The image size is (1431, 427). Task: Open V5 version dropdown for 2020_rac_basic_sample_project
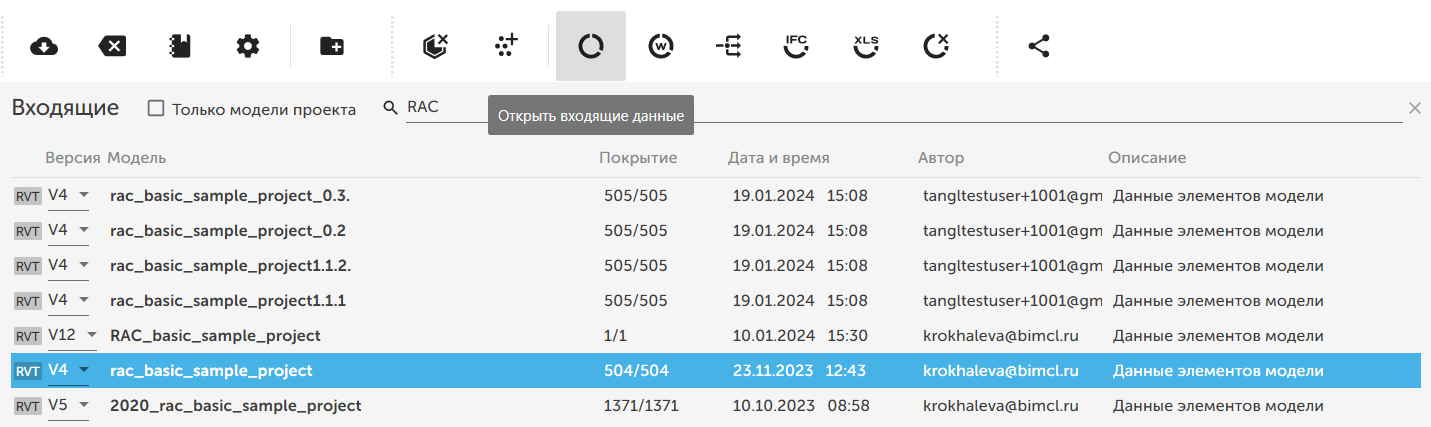(69, 406)
